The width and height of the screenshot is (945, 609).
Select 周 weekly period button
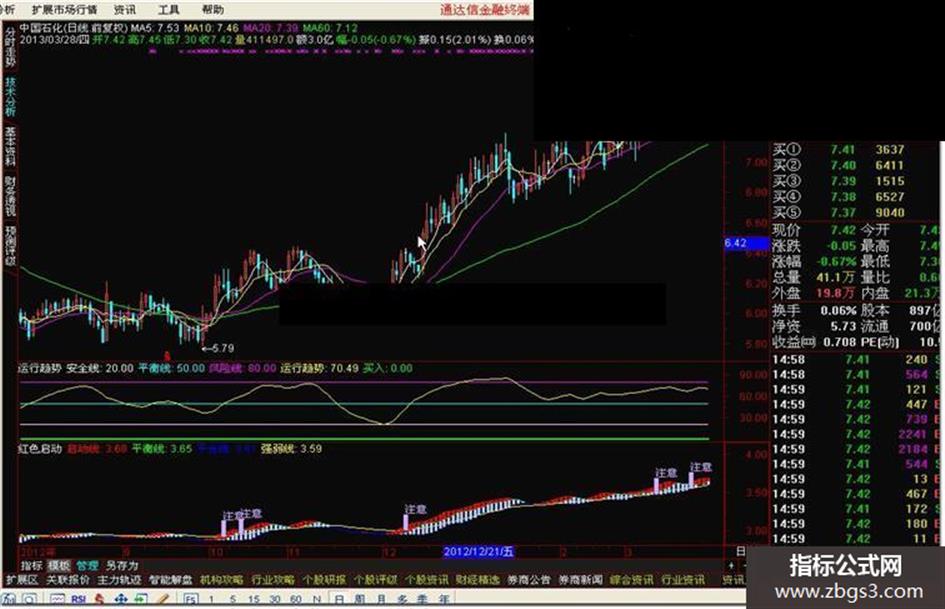360,599
